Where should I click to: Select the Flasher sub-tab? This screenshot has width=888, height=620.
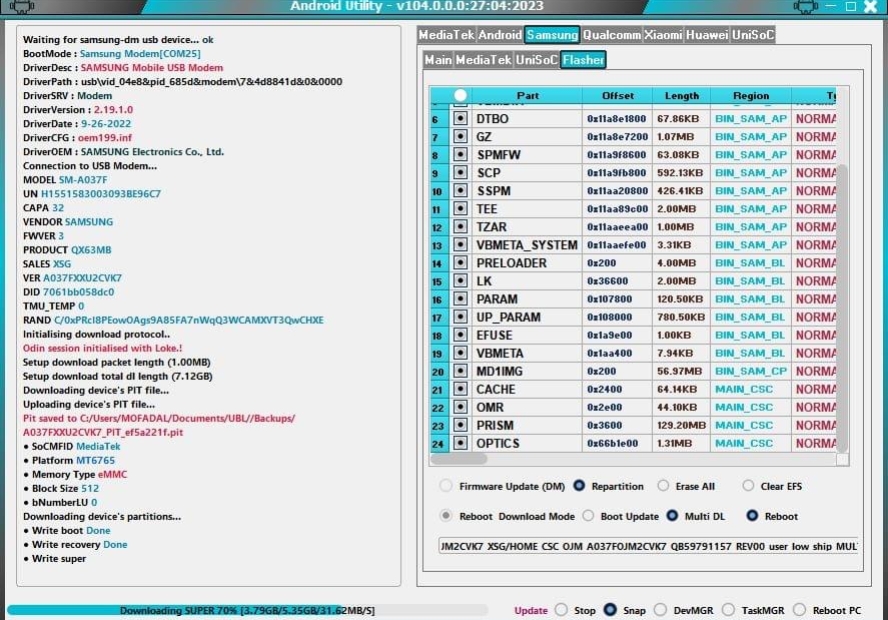tap(583, 59)
